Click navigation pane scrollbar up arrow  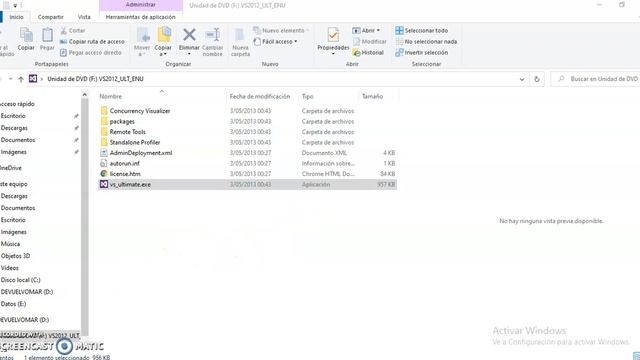tap(84, 95)
